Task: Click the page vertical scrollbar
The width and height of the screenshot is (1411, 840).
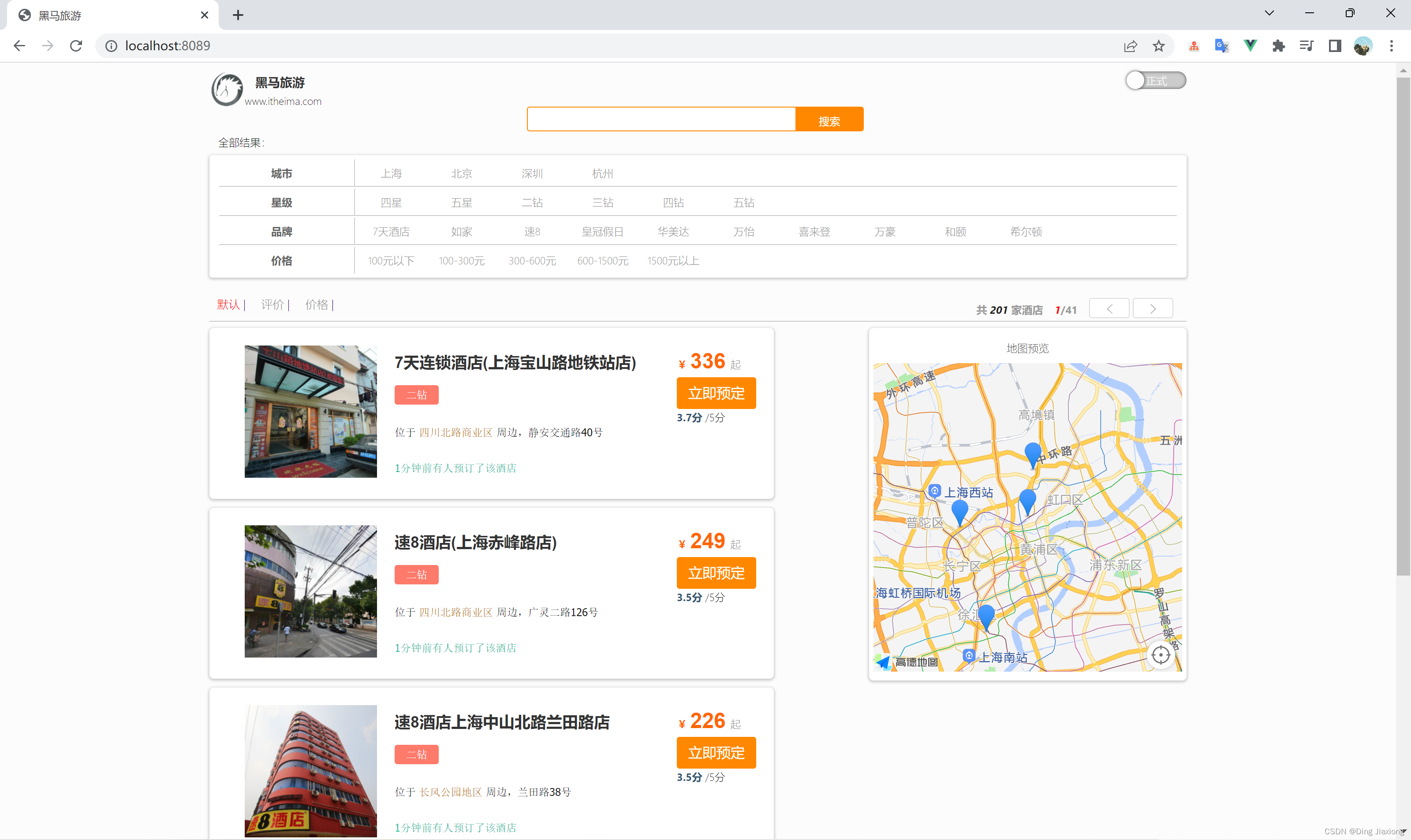Action: click(x=1403, y=327)
